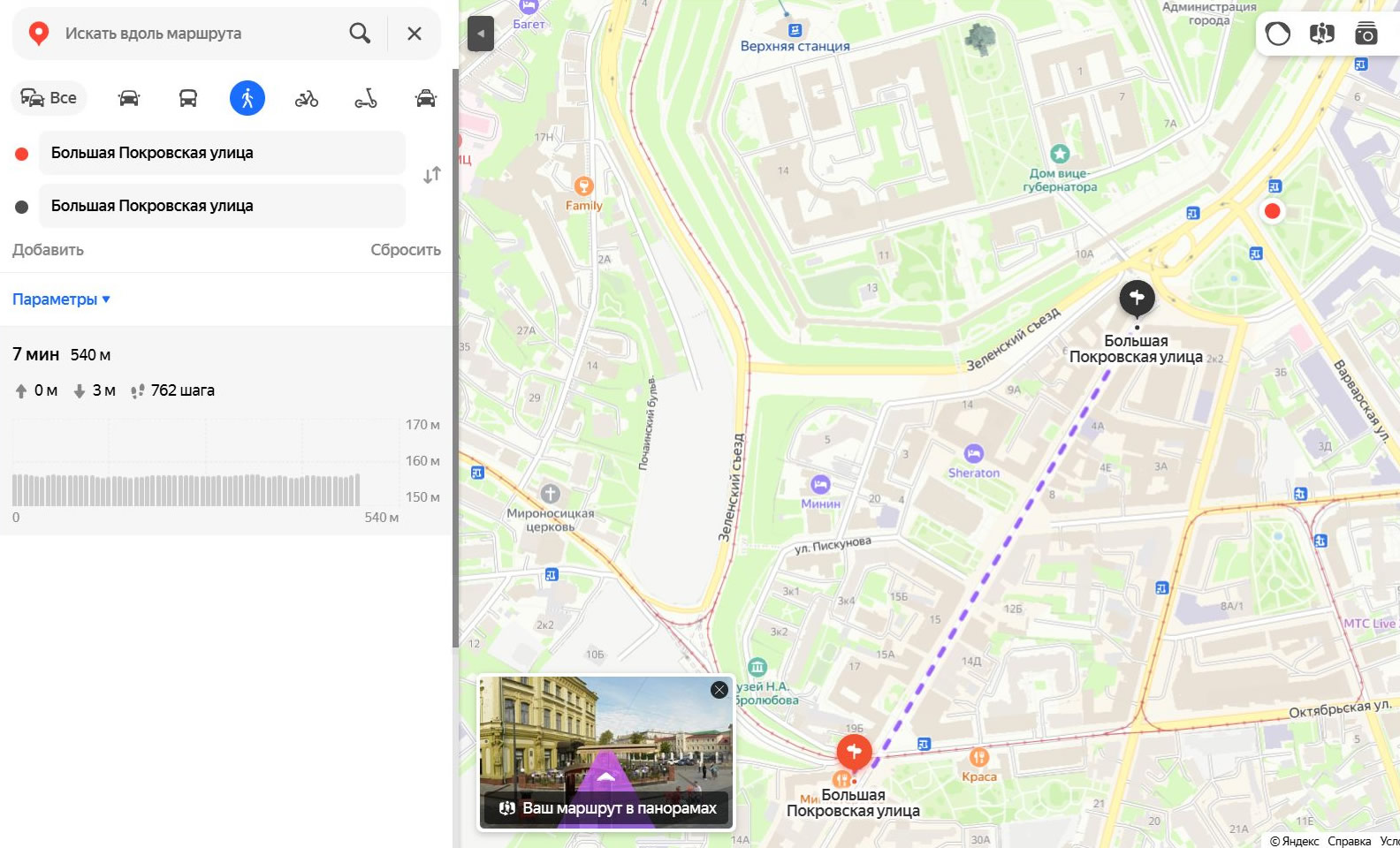Click the search magnifier icon
This screenshot has height=848, width=1400.
pos(359,34)
